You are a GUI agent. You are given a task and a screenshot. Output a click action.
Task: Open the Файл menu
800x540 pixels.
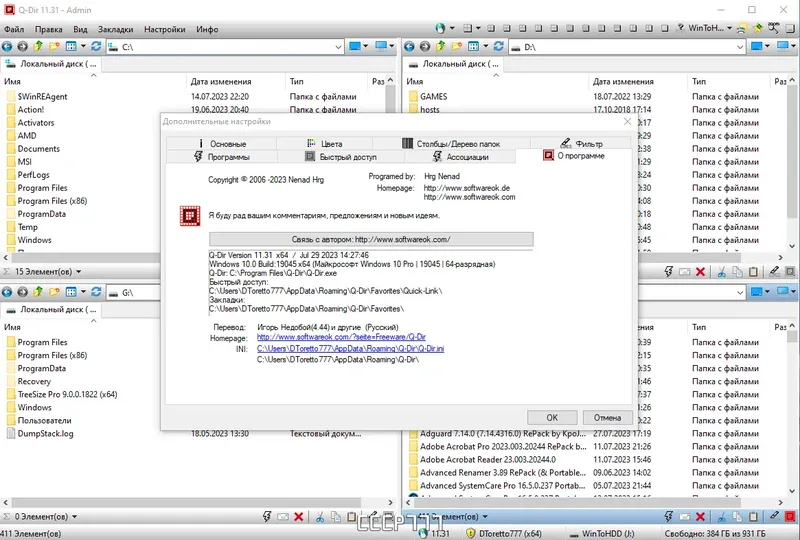[14, 29]
